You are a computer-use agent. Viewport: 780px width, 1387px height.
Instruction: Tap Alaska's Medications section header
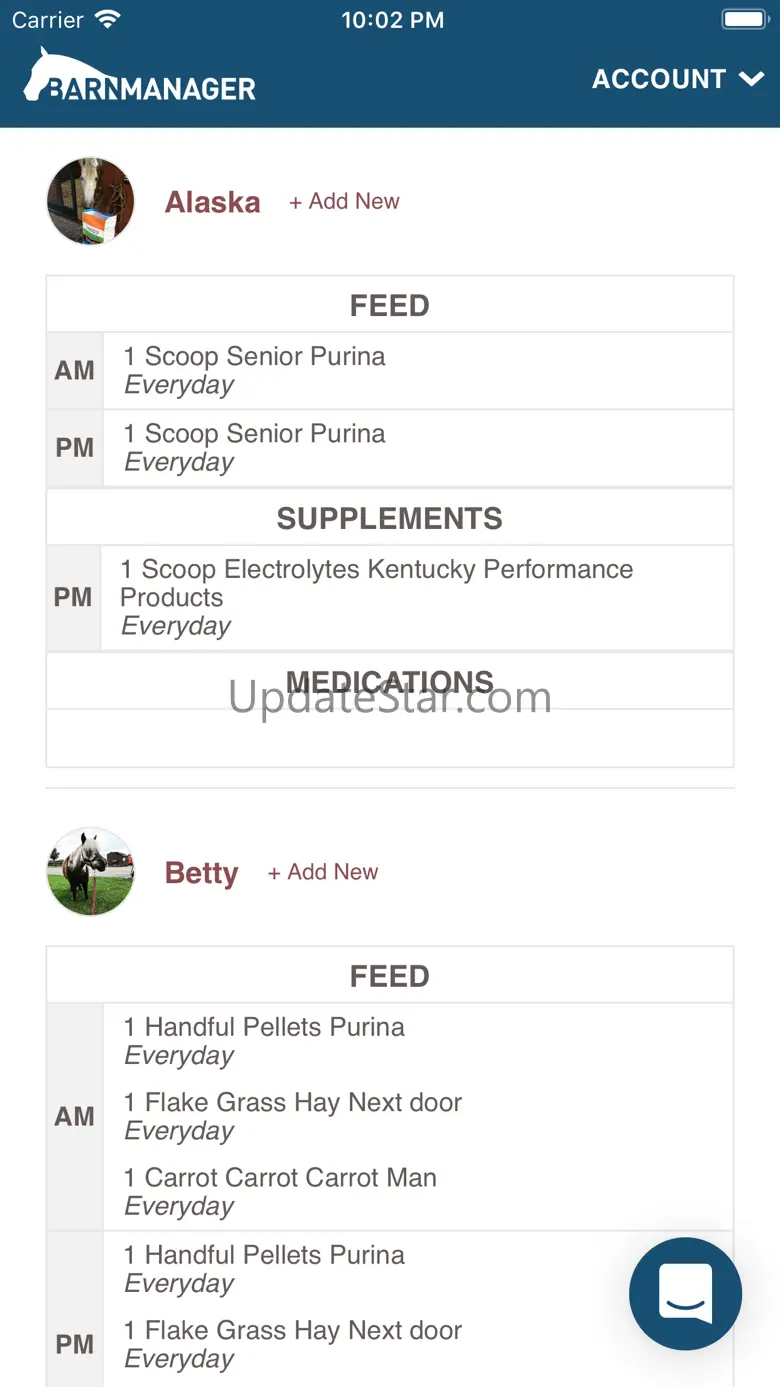(x=390, y=682)
